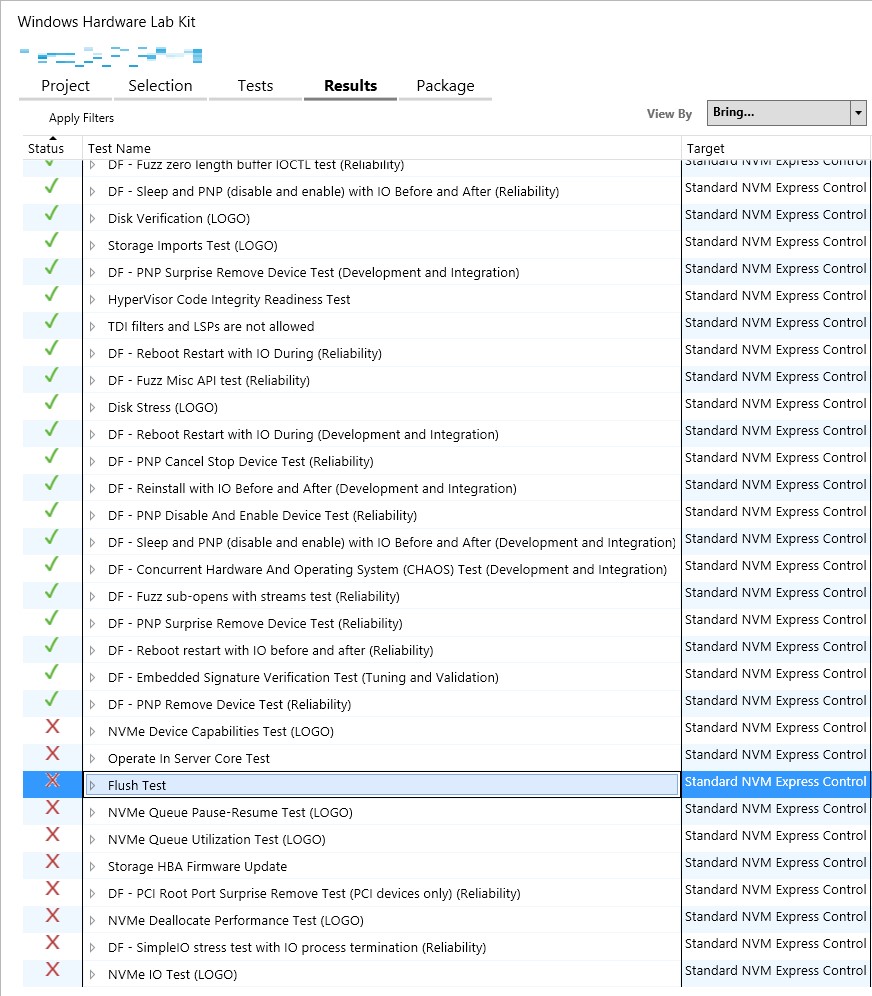Select 'NVMe Queue Pause-Resume Test (LOGO)' test name
The image size is (872, 996).
tap(230, 812)
